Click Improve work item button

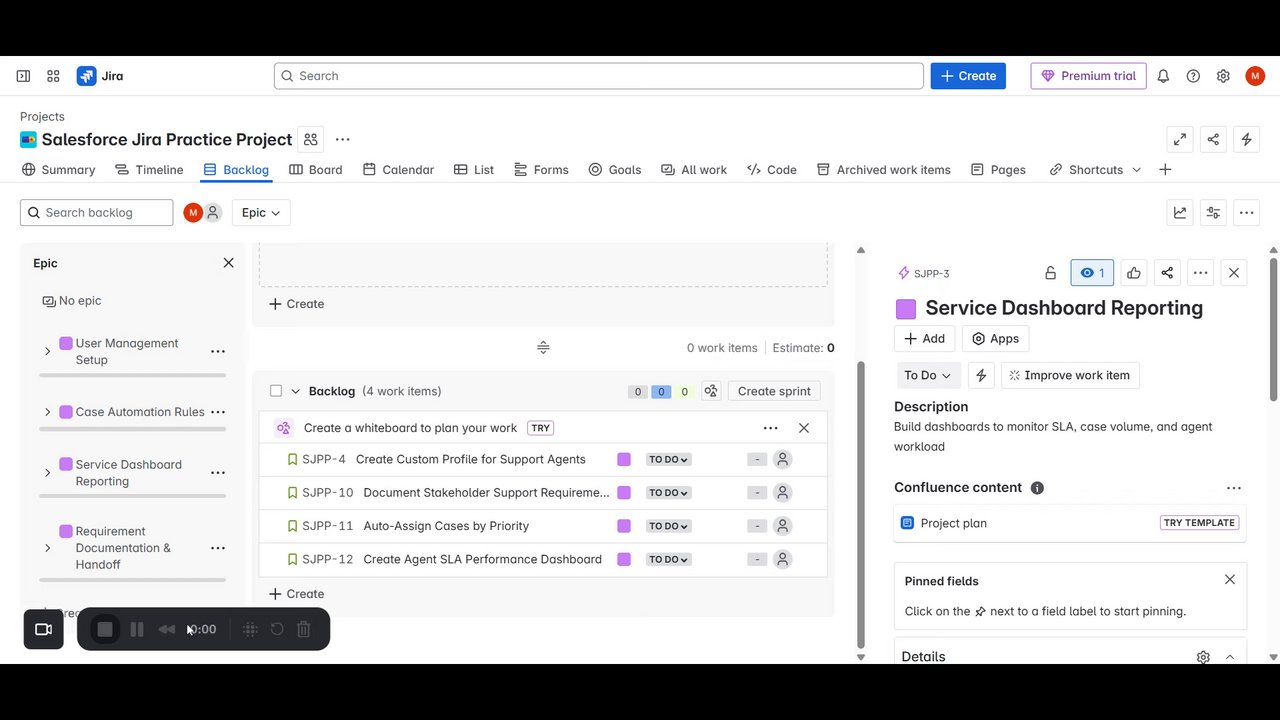click(x=1070, y=375)
